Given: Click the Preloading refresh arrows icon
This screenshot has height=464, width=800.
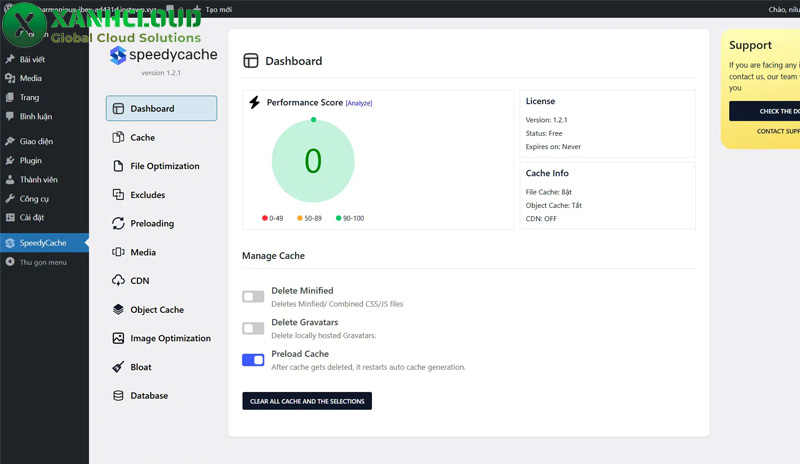Looking at the screenshot, I should (118, 223).
